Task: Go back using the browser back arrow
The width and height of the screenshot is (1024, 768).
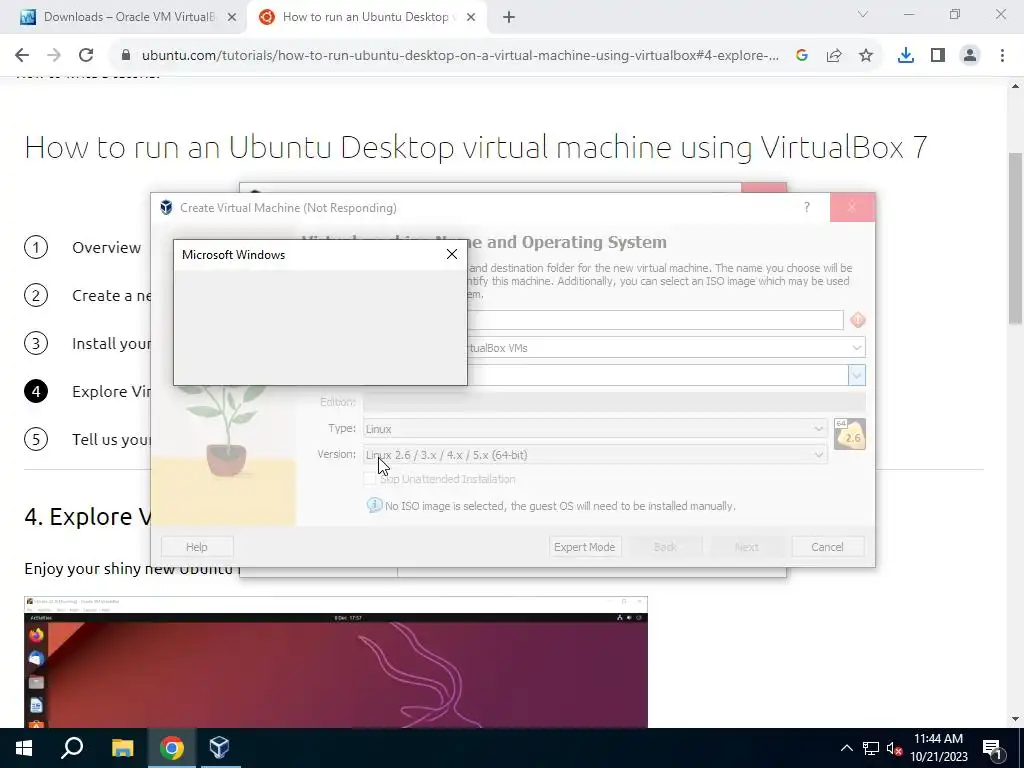Action: [x=22, y=56]
